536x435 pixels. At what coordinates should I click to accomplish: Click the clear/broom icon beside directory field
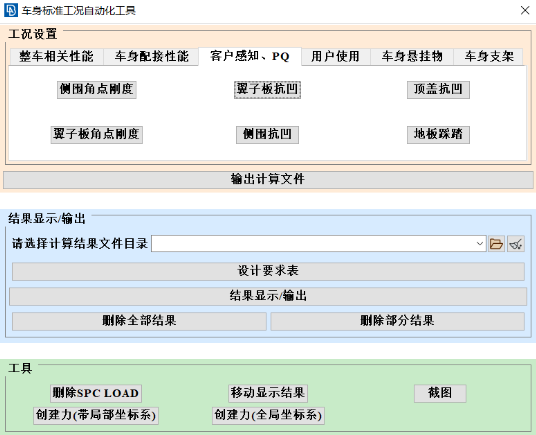tap(516, 244)
